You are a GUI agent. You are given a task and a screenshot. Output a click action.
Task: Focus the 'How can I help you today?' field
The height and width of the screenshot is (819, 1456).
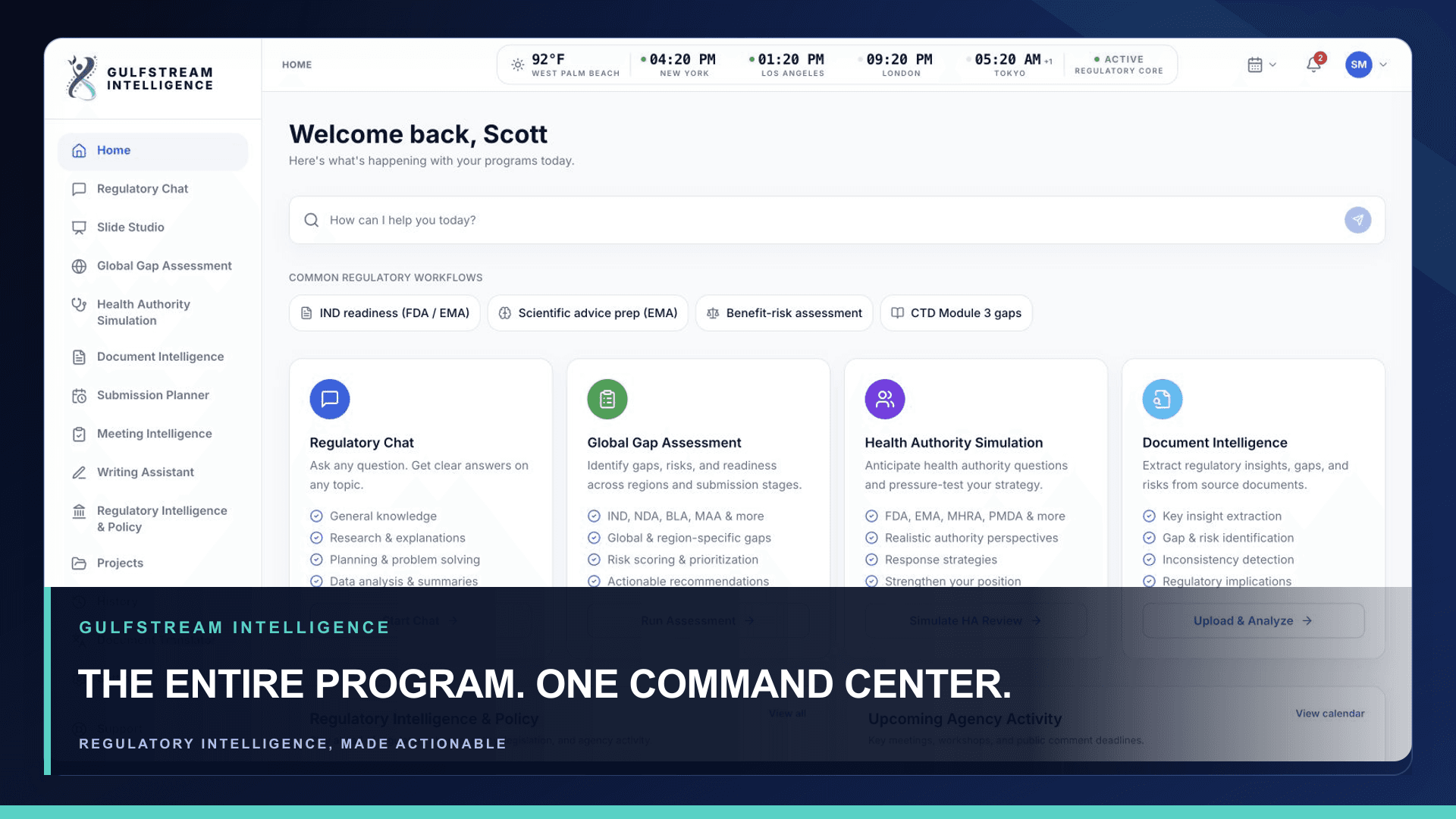click(836, 221)
